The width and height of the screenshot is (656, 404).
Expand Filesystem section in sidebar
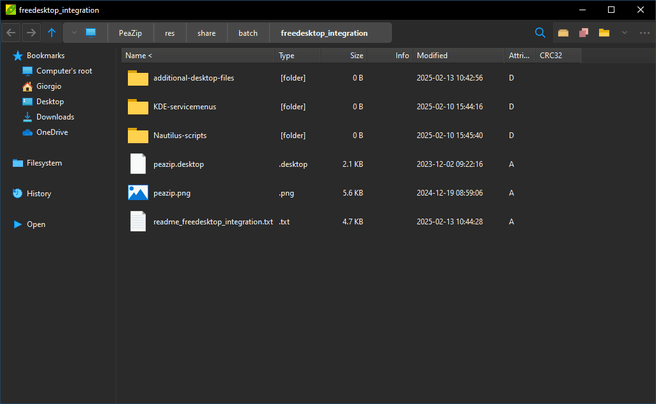[x=44, y=163]
